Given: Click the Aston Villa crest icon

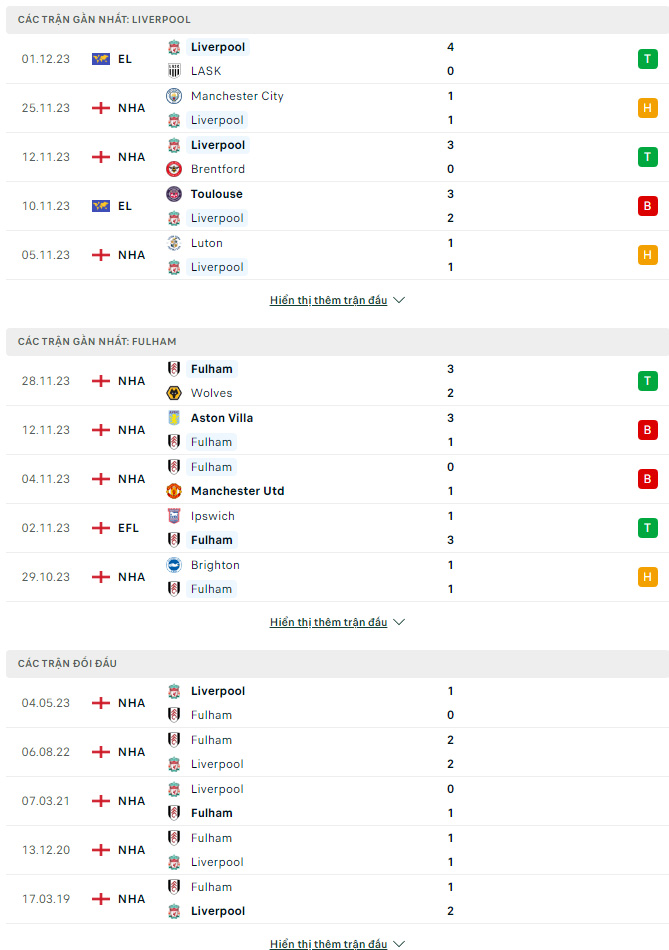Looking at the screenshot, I should [x=174, y=417].
